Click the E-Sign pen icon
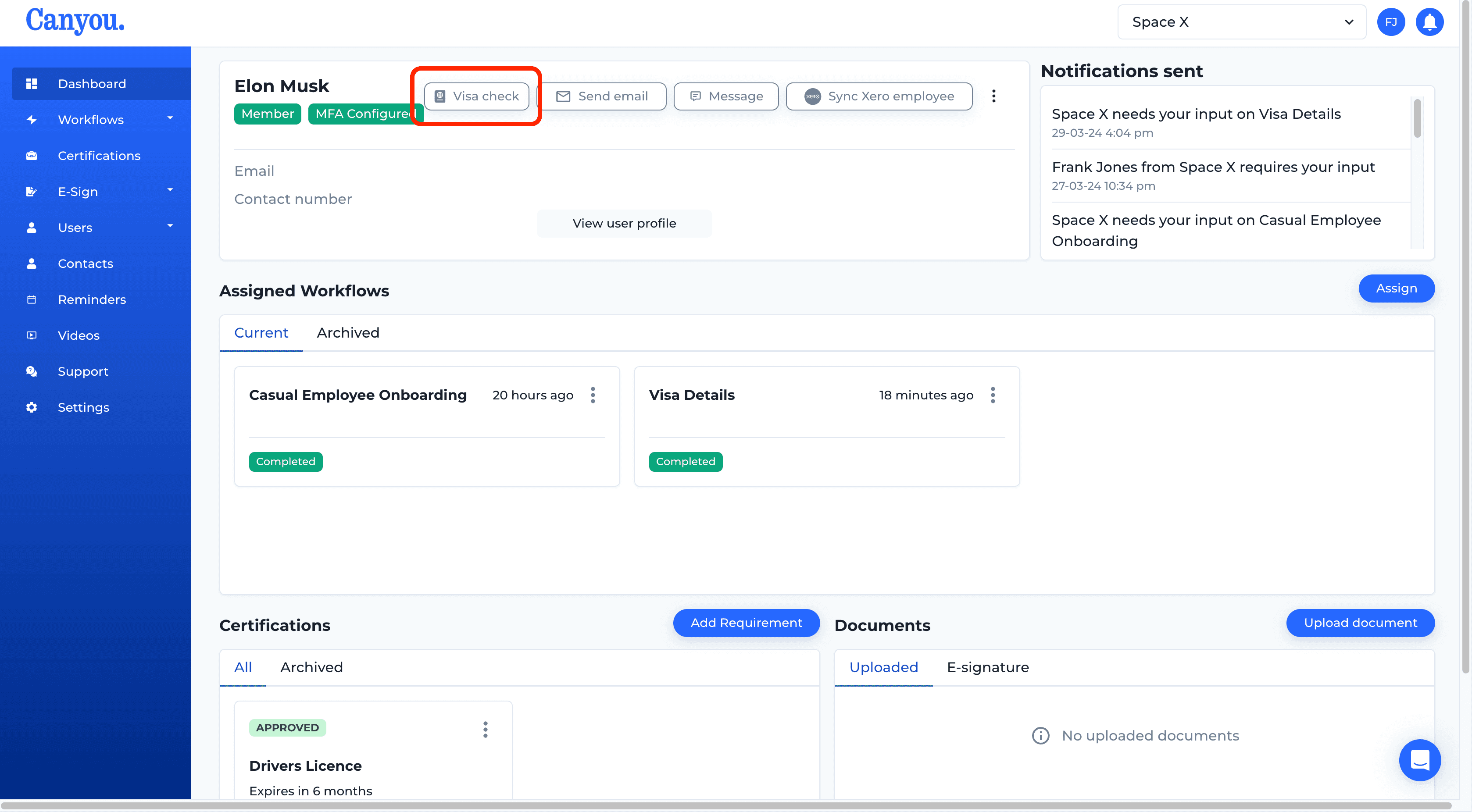This screenshot has width=1472, height=812. point(32,192)
